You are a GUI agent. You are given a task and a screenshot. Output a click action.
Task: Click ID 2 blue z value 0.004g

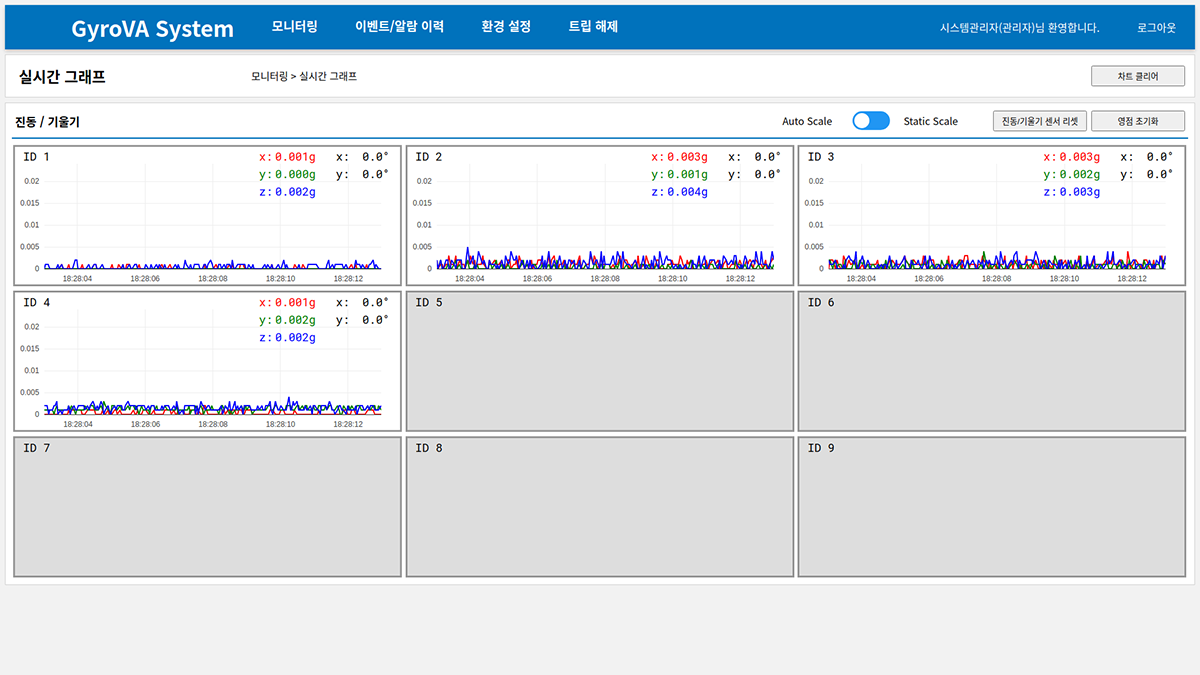(679, 192)
